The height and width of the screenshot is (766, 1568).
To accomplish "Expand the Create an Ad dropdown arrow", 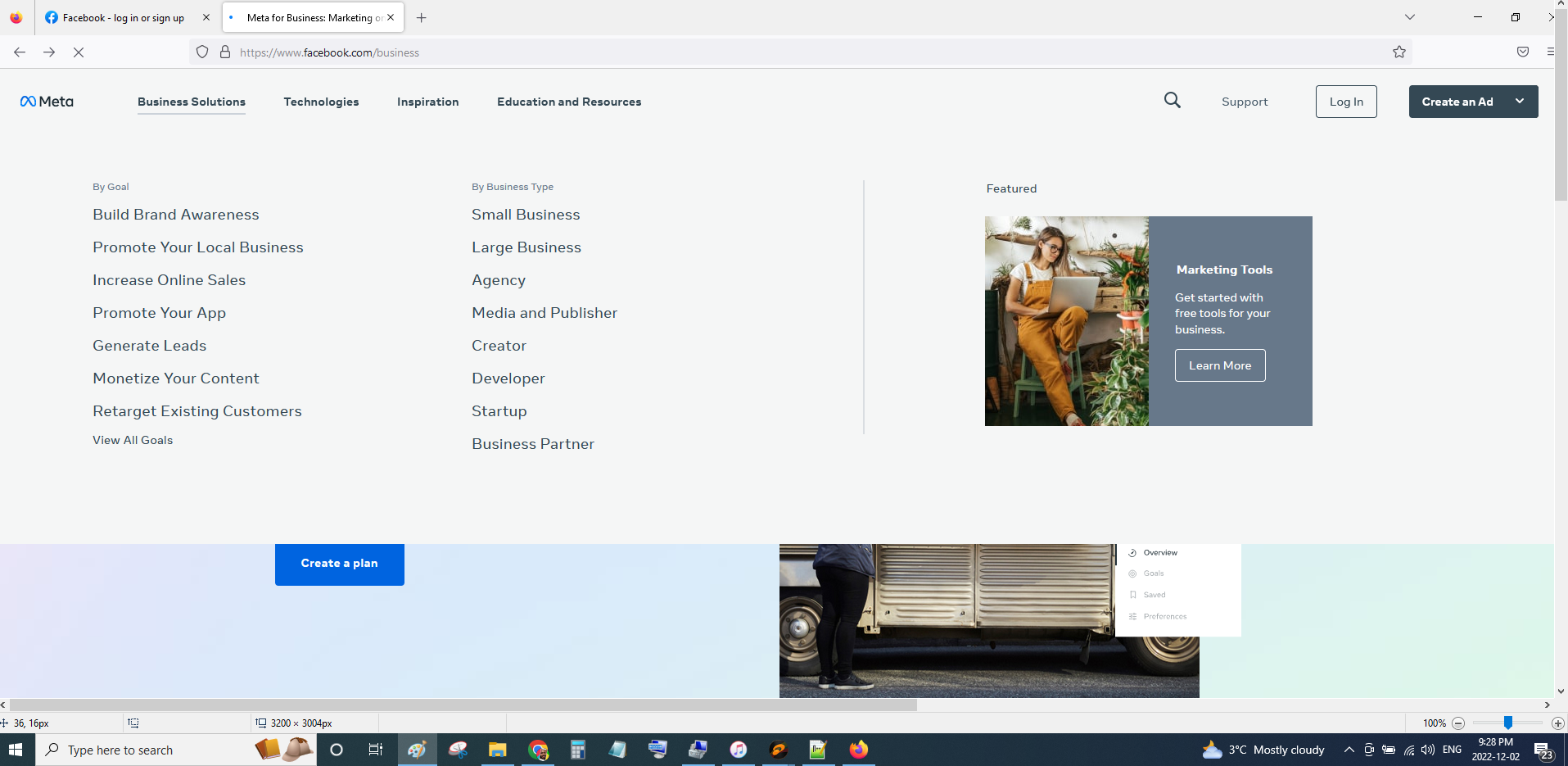I will [x=1520, y=102].
